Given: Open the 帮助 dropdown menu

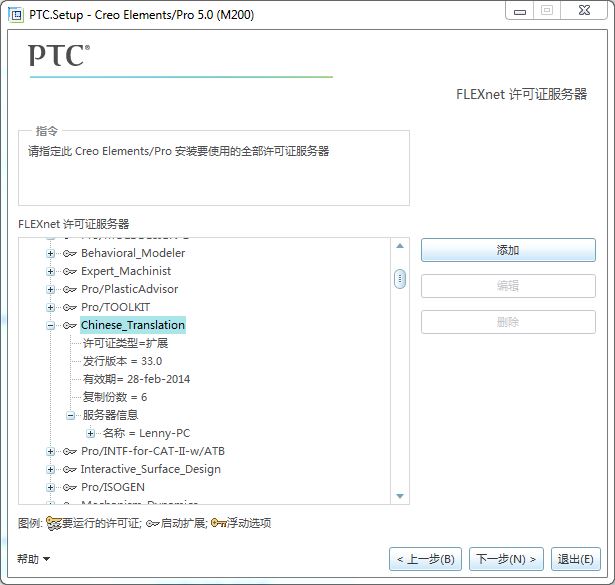Looking at the screenshot, I should (33, 559).
